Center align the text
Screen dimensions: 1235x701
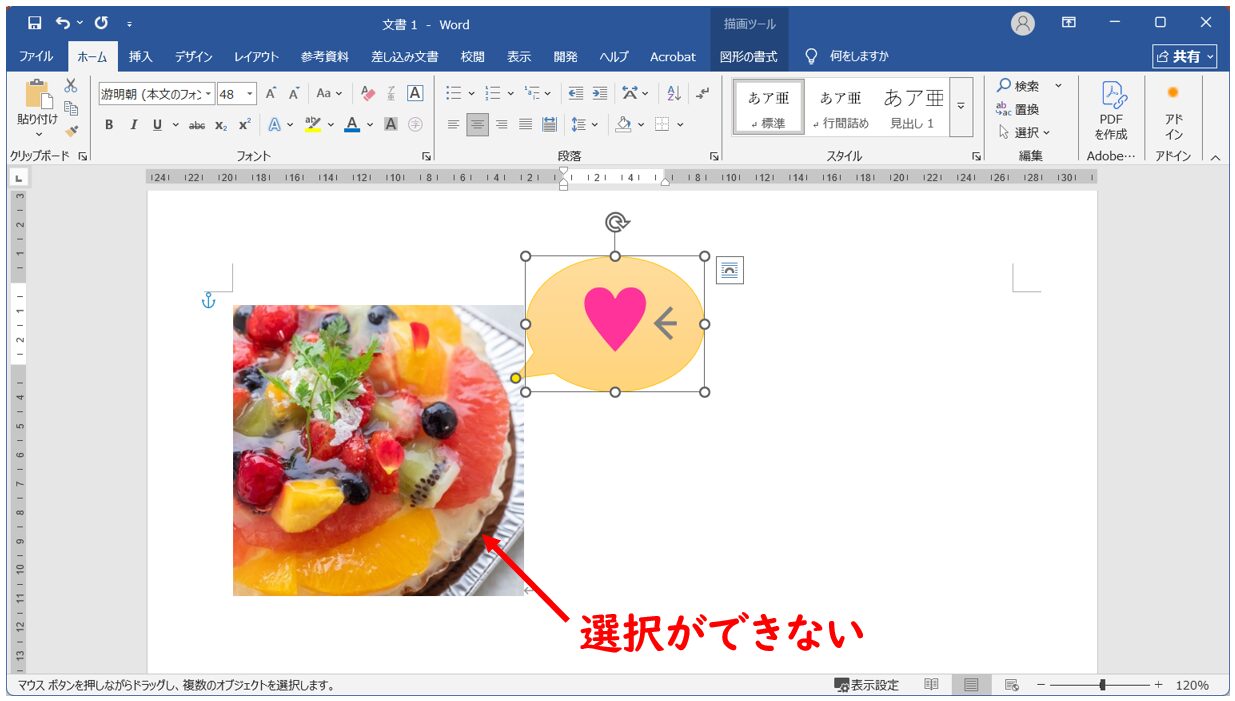point(477,125)
